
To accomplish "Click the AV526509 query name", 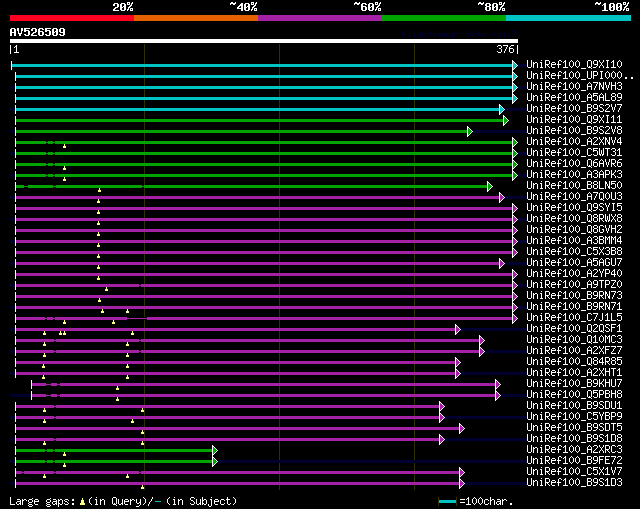I will click(38, 33).
